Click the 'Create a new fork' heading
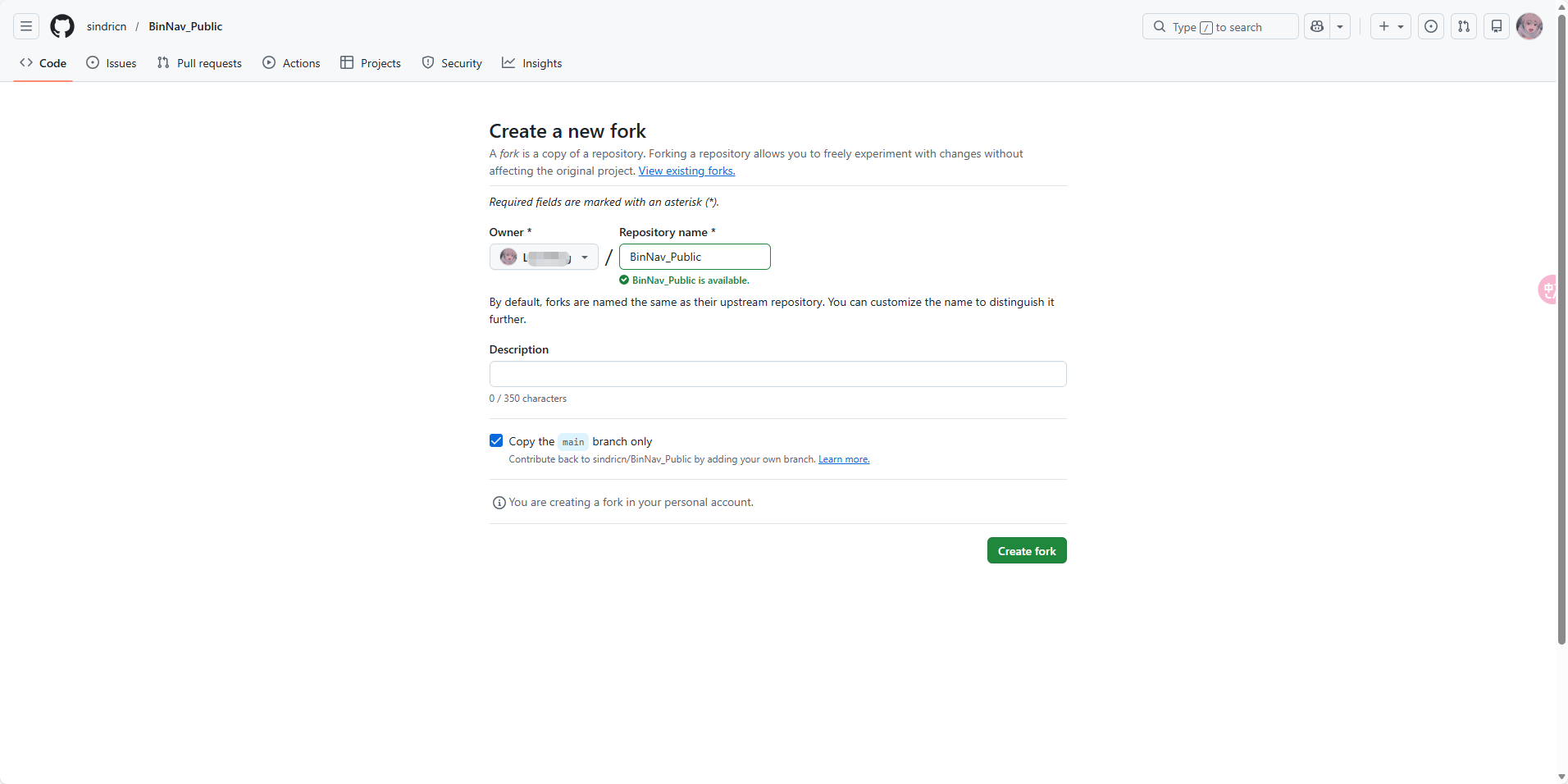This screenshot has width=1568, height=784. point(567,131)
